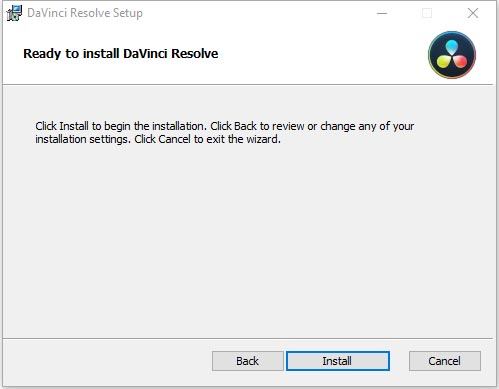Click the installer icon in title bar

pyautogui.click(x=14, y=13)
